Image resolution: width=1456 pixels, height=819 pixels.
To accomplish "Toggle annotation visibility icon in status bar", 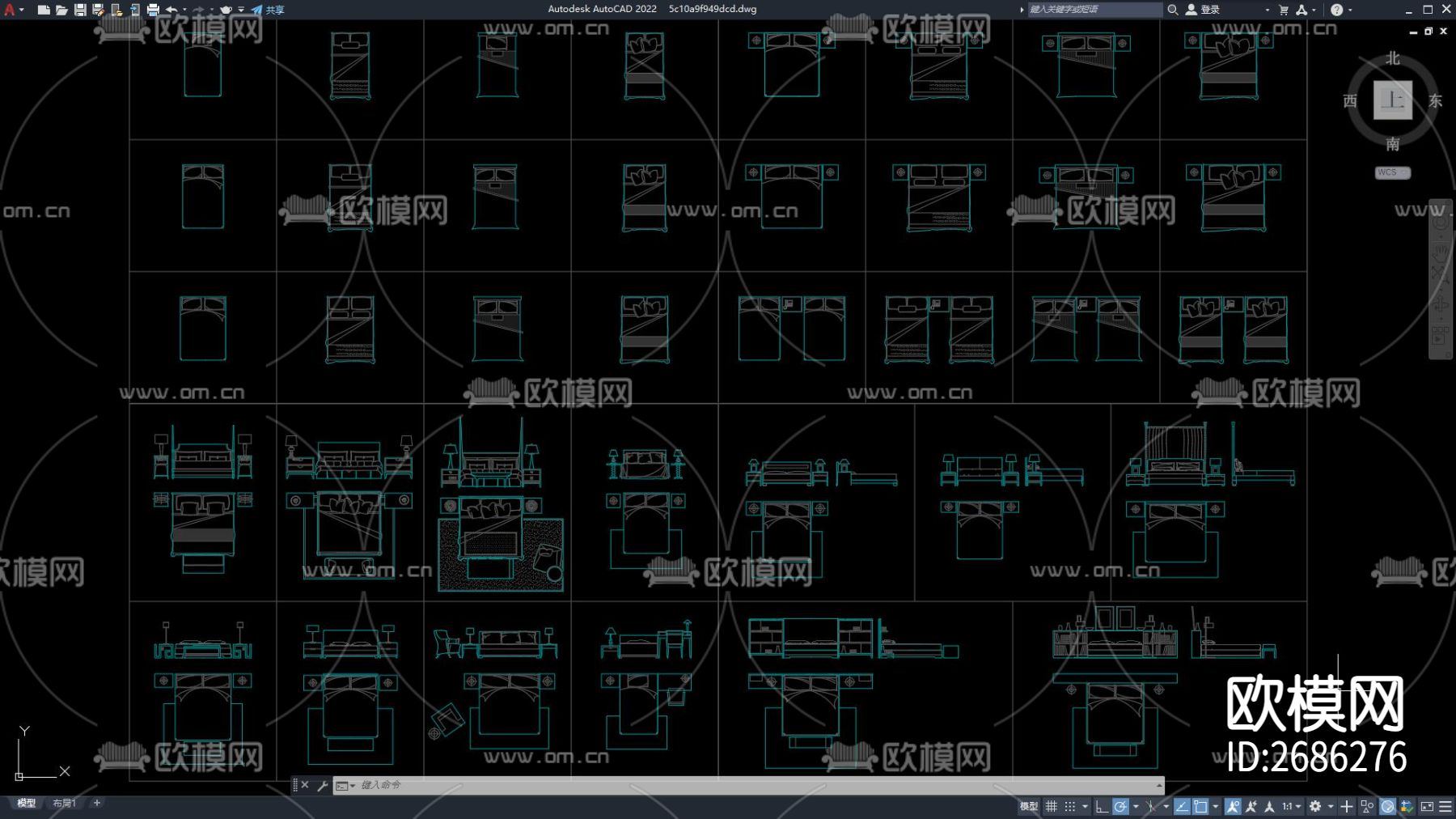I will (1233, 806).
